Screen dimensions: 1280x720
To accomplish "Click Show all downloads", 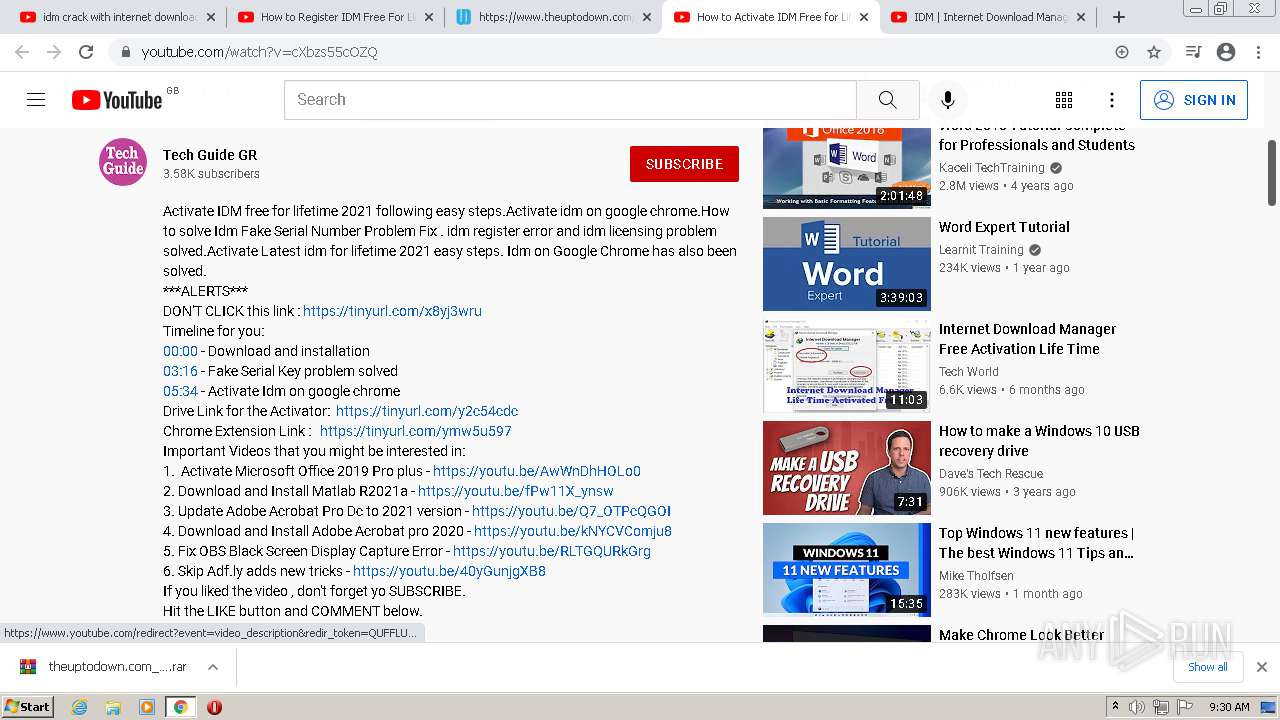I will pos(1208,667).
